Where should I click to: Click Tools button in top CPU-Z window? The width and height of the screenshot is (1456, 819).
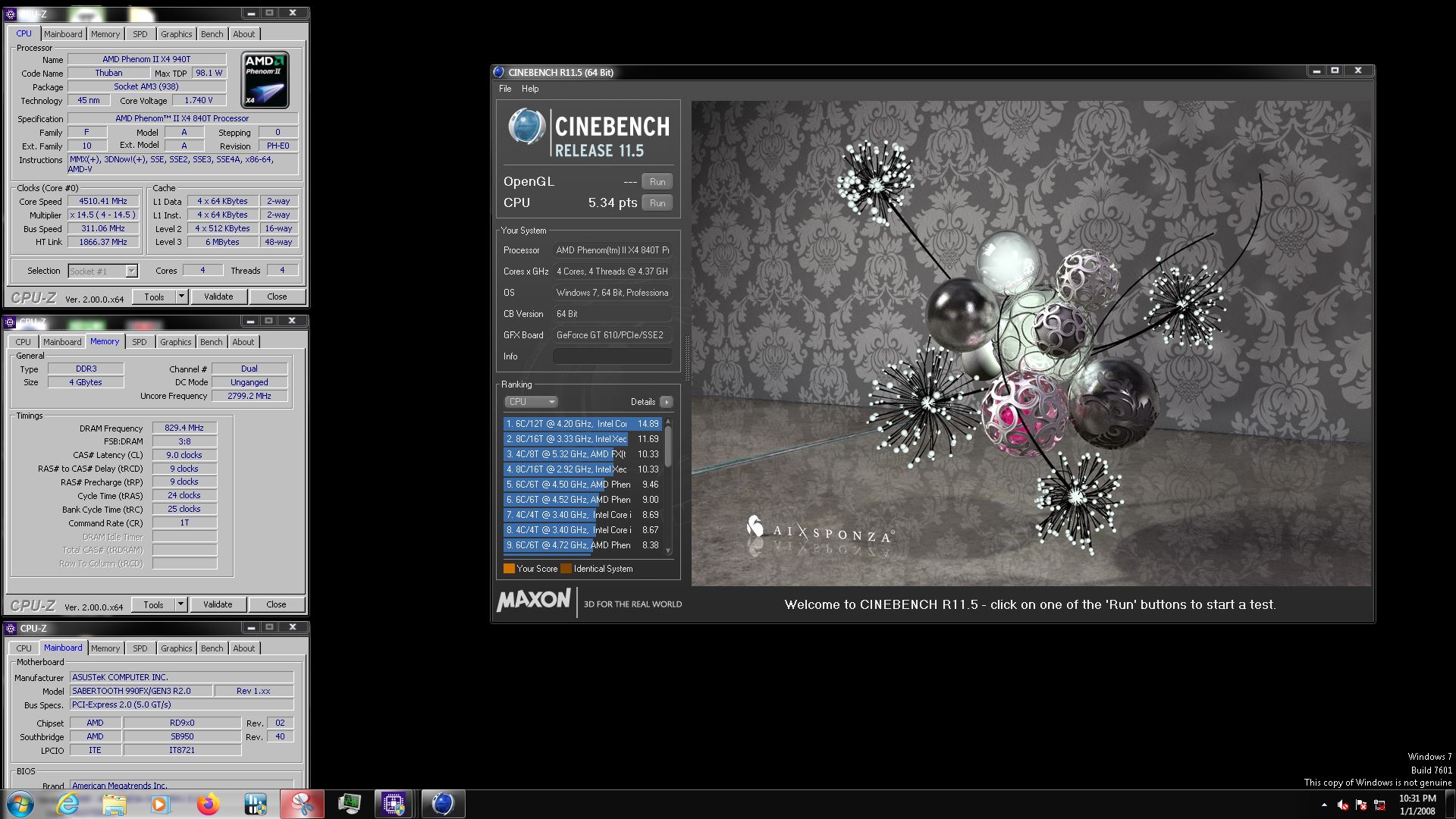pyautogui.click(x=154, y=297)
